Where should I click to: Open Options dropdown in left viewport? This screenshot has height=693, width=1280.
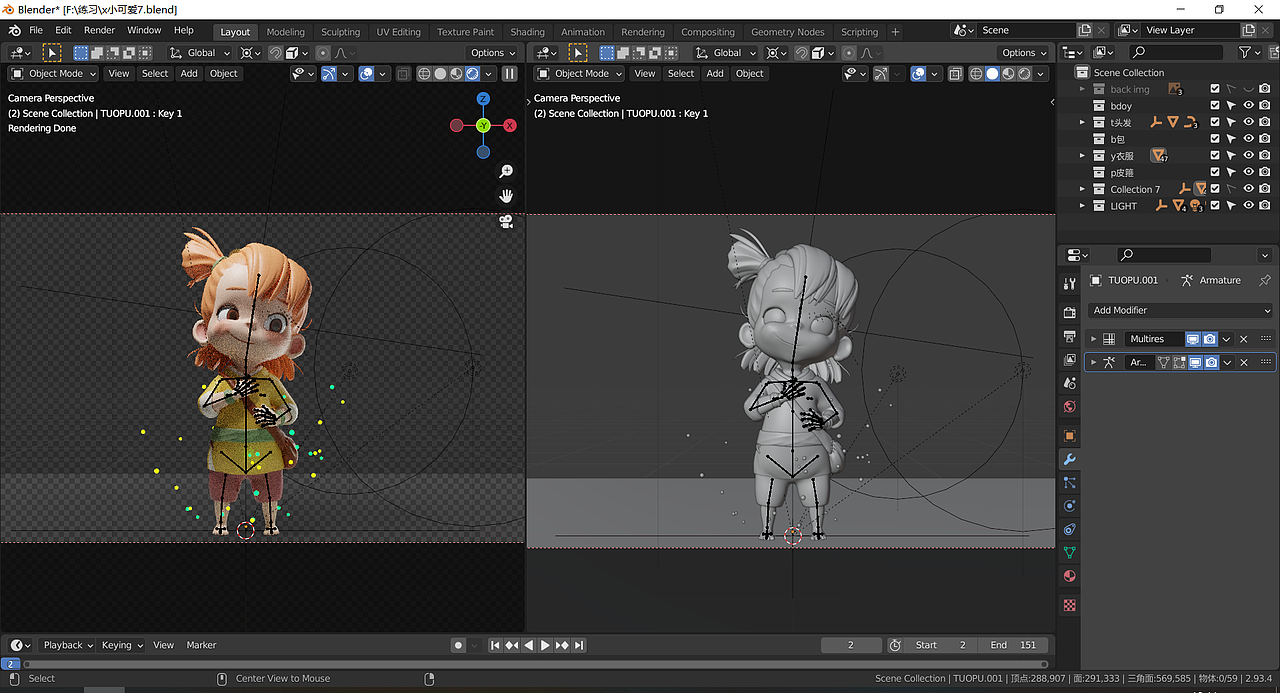(492, 53)
